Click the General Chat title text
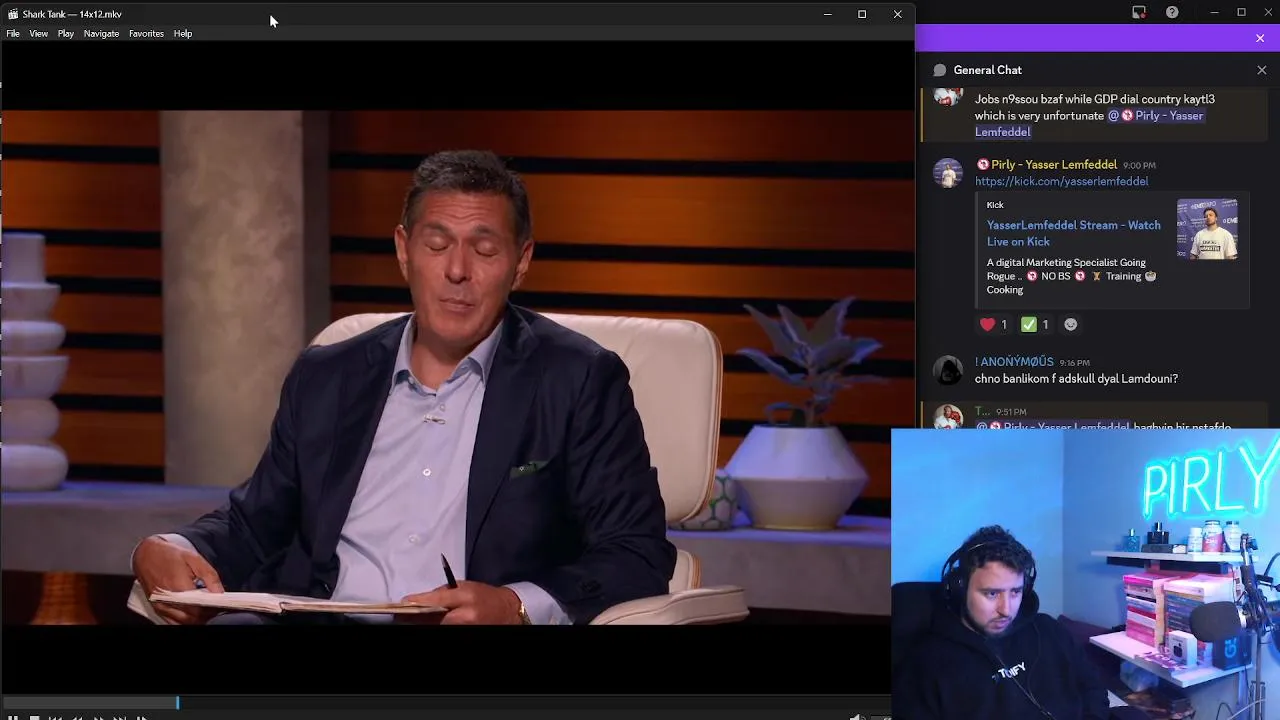 pos(987,70)
